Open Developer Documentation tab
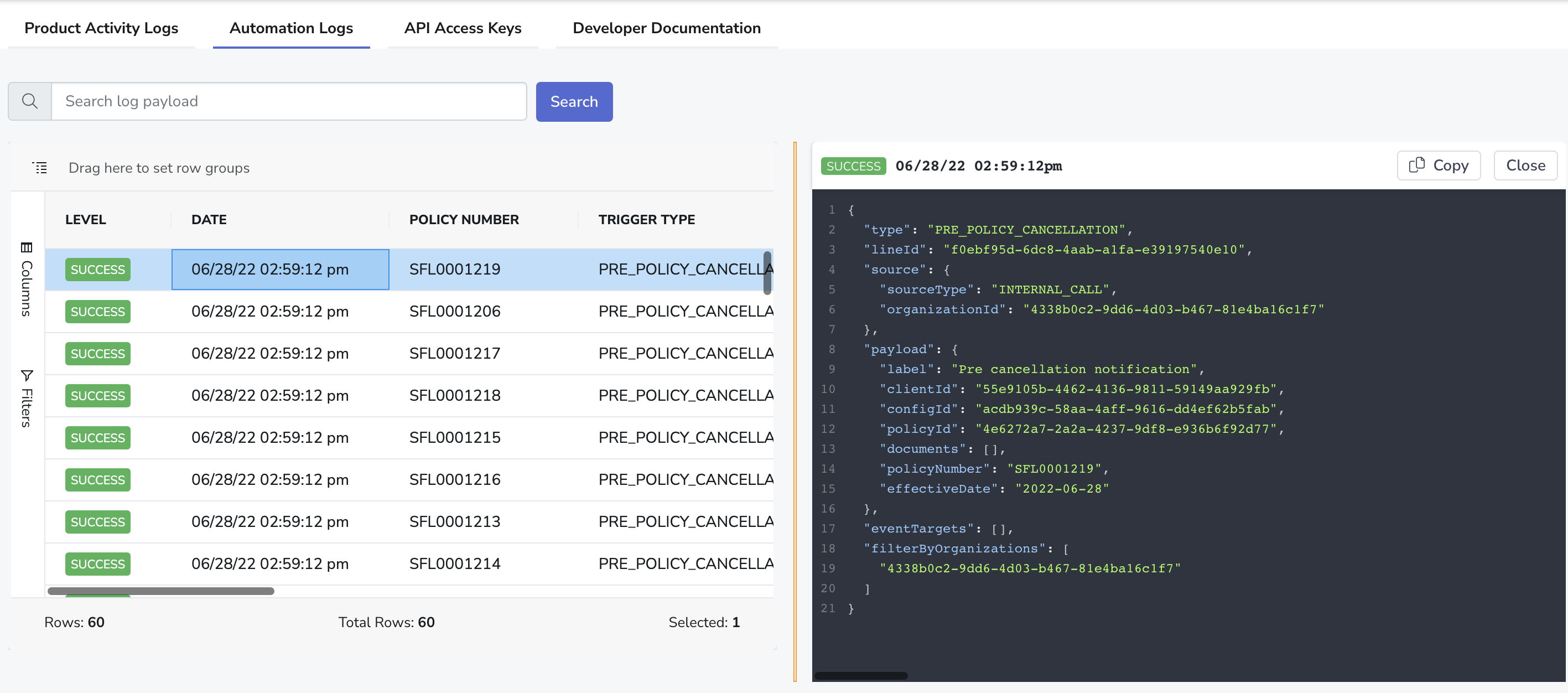 [x=667, y=28]
